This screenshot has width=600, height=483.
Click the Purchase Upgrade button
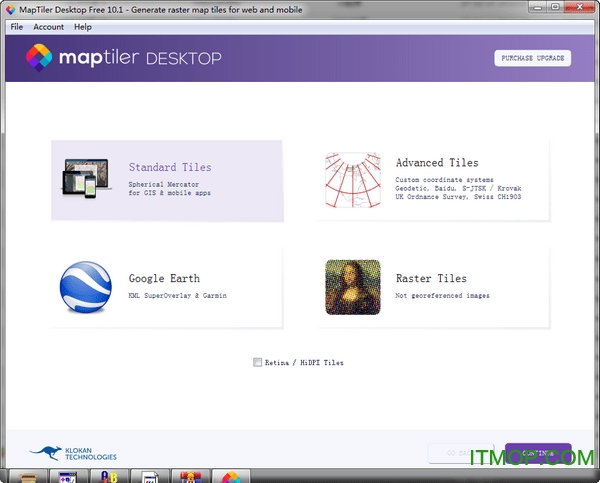pos(532,58)
